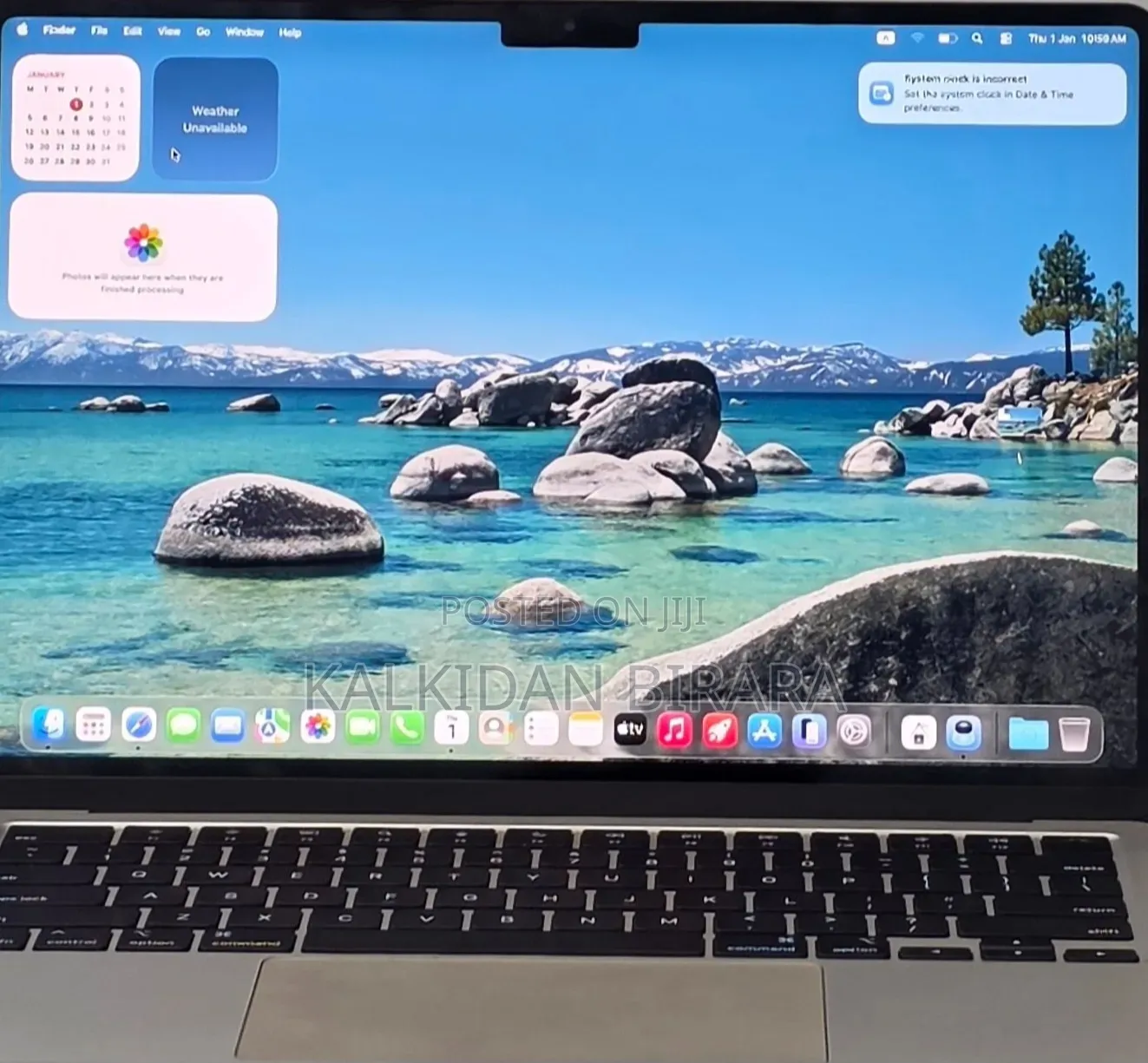Open Finder from the Dock
The width and height of the screenshot is (1148, 1063).
(x=48, y=725)
